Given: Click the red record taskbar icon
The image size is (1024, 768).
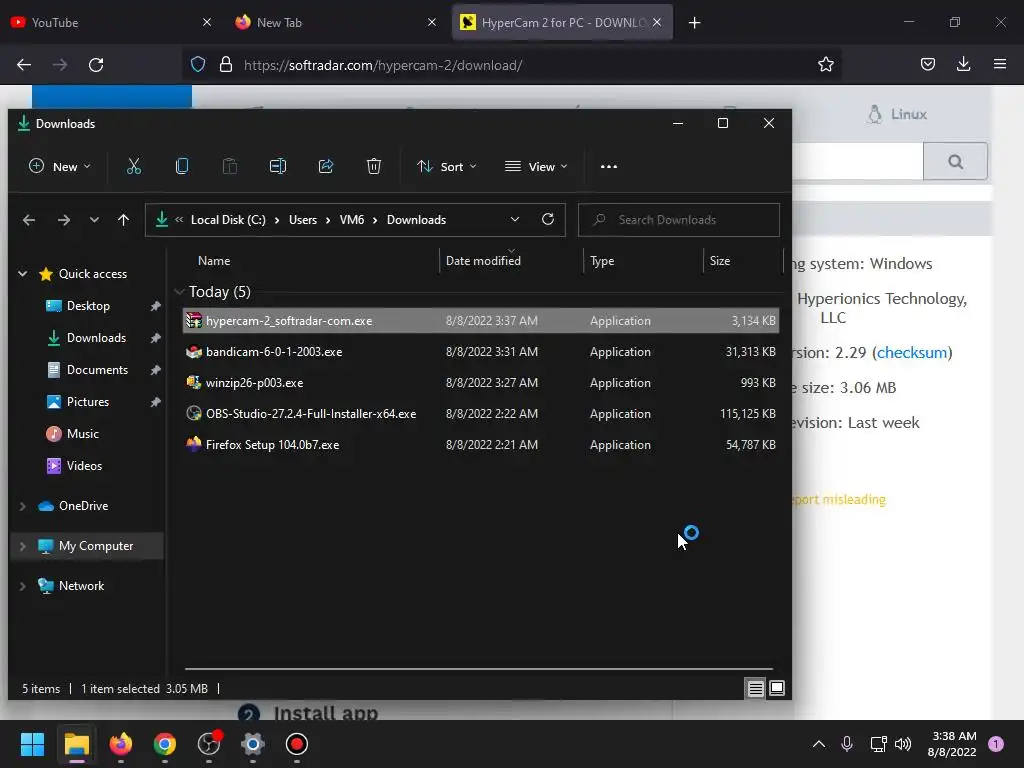Looking at the screenshot, I should pyautogui.click(x=296, y=744).
